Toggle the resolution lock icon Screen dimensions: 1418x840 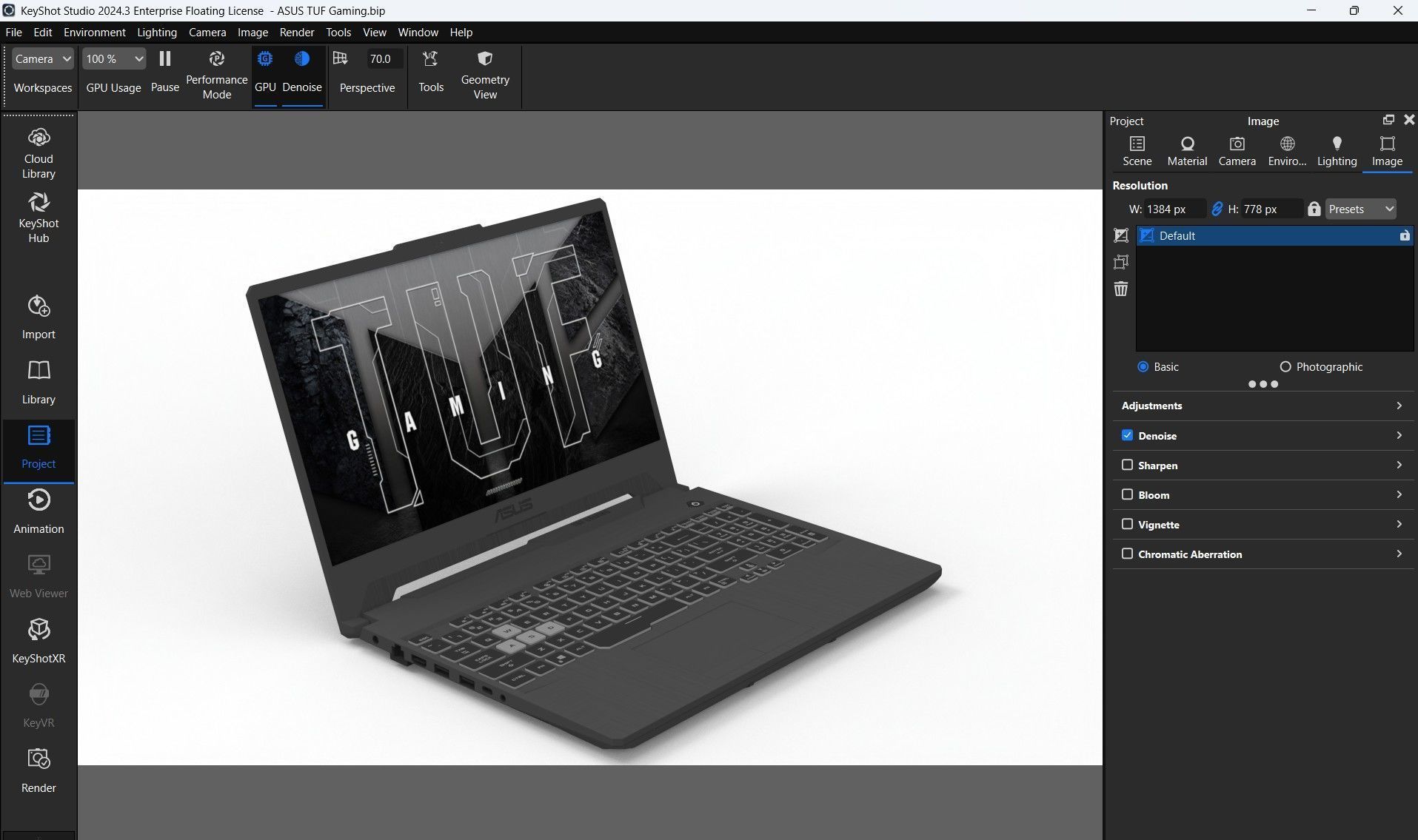tap(1314, 209)
